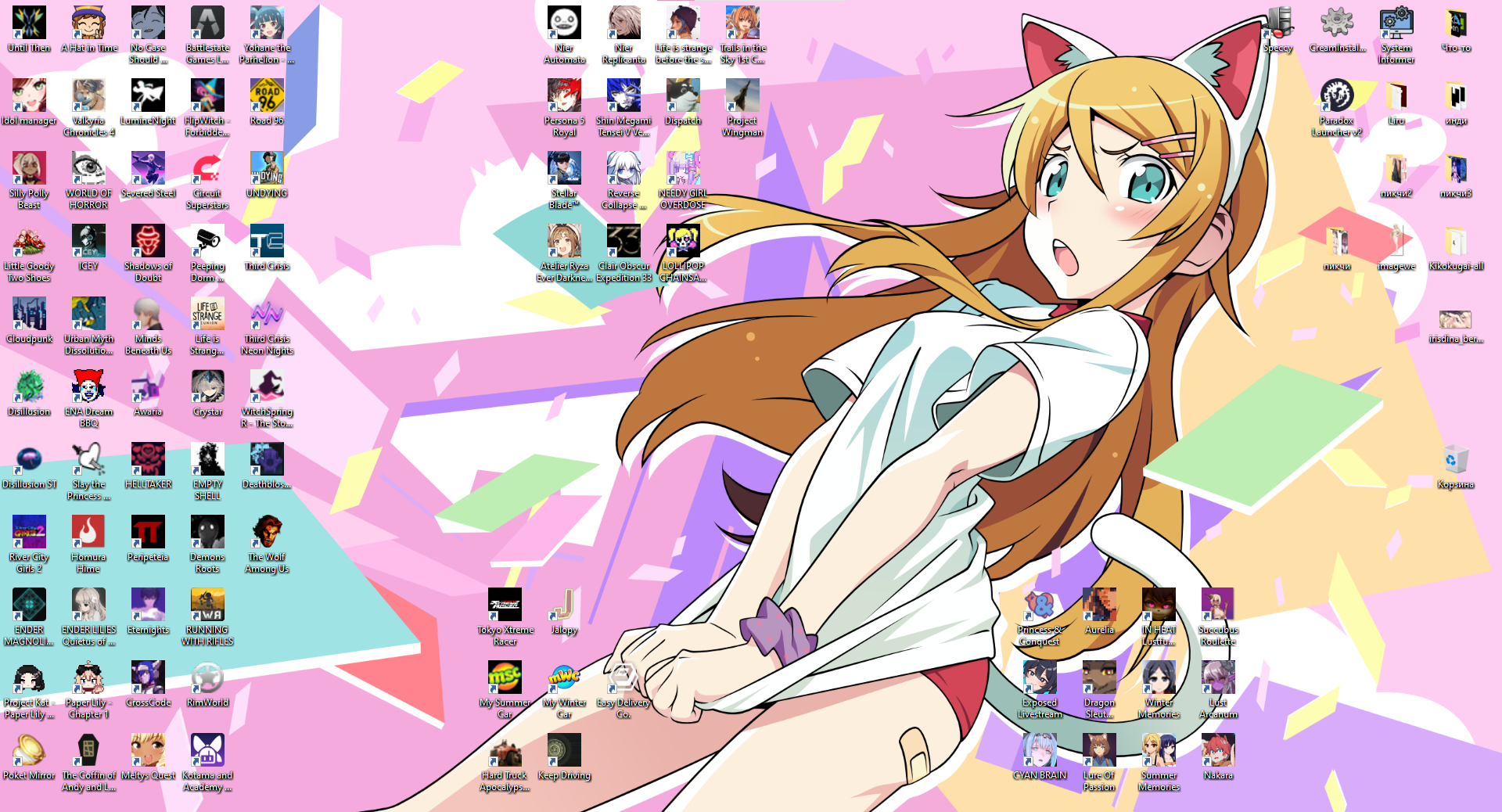1502x812 pixels.
Task: Launch A Hat in Time
Action: click(88, 30)
